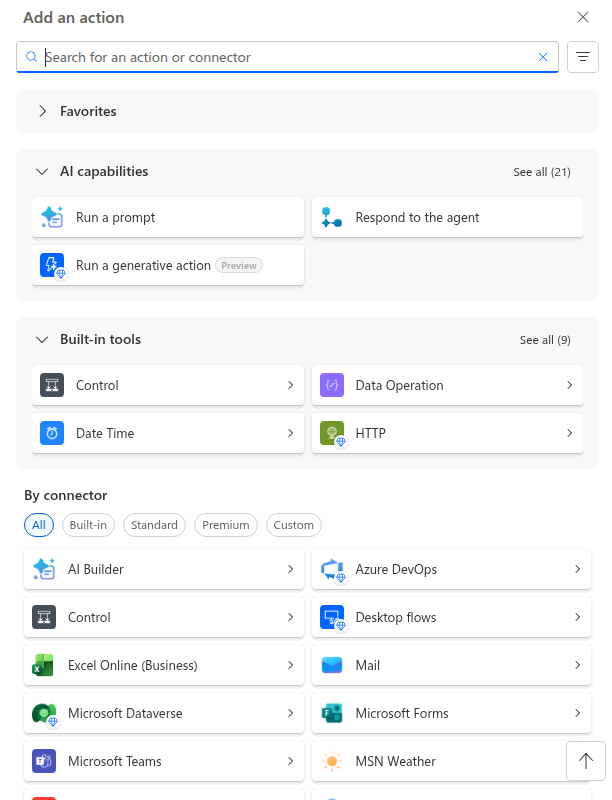This screenshot has width=612, height=800.
Task: Choose the Run a prompt label
Action: pos(115,217)
